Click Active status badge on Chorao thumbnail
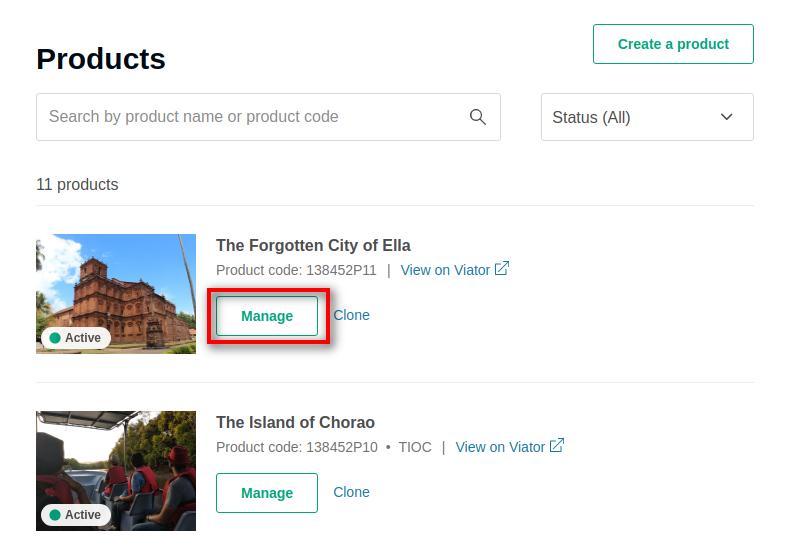The height and width of the screenshot is (545, 792). [75, 515]
